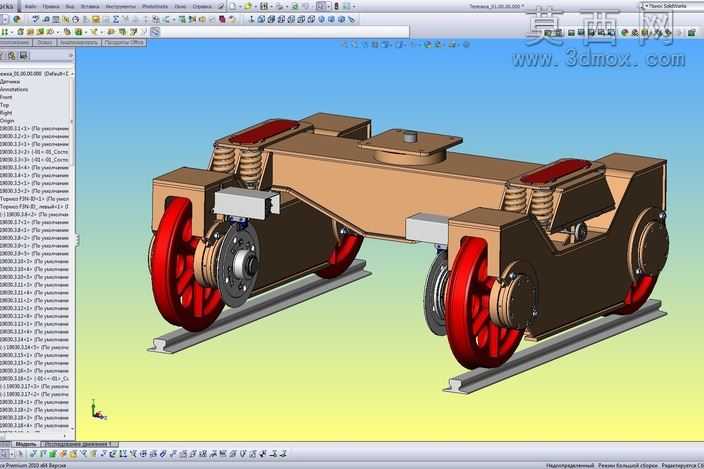This screenshot has width=704, height=469.
Task: Select the Тормоз FЗN-ID<1> component
Action: [35, 198]
